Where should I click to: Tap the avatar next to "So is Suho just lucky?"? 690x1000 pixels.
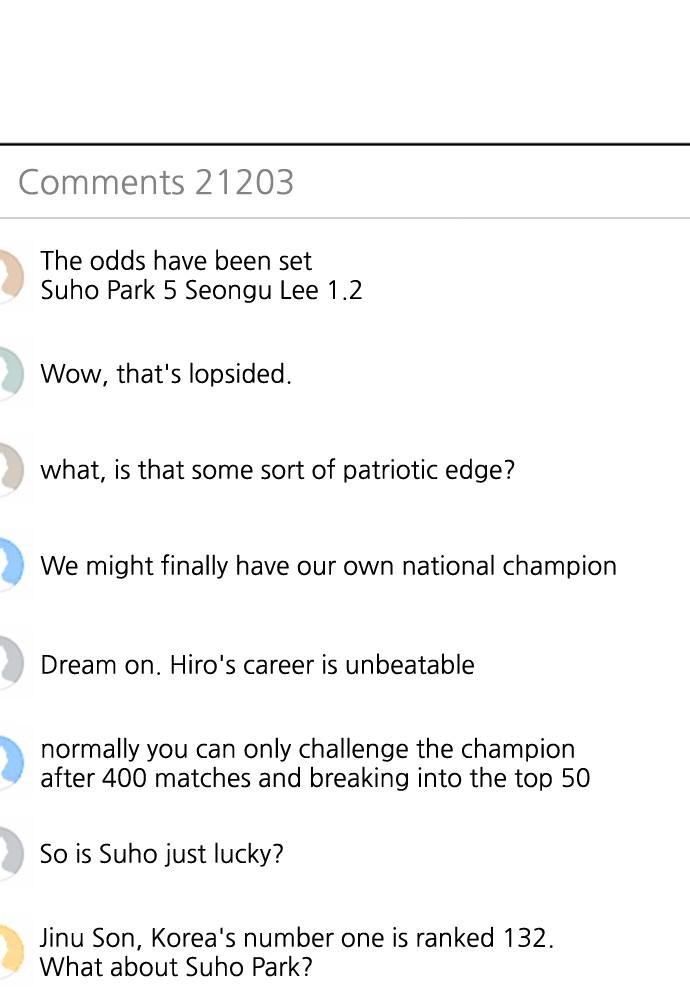point(10,853)
